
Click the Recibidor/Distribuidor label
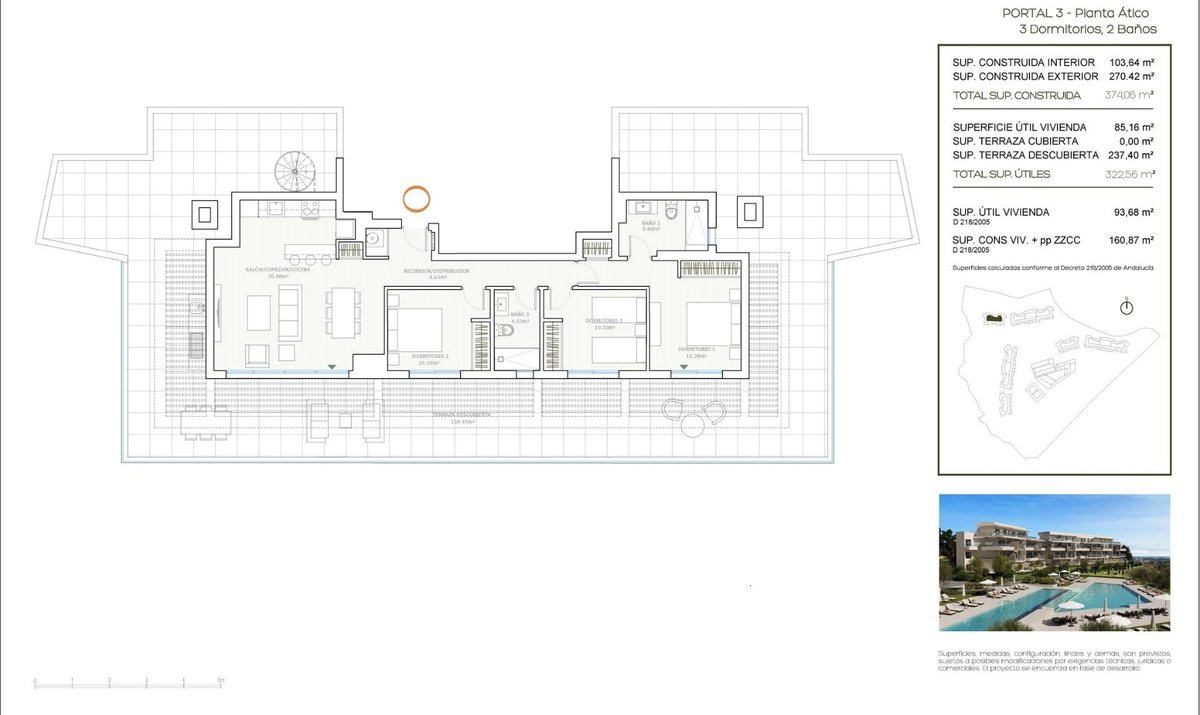436,272
